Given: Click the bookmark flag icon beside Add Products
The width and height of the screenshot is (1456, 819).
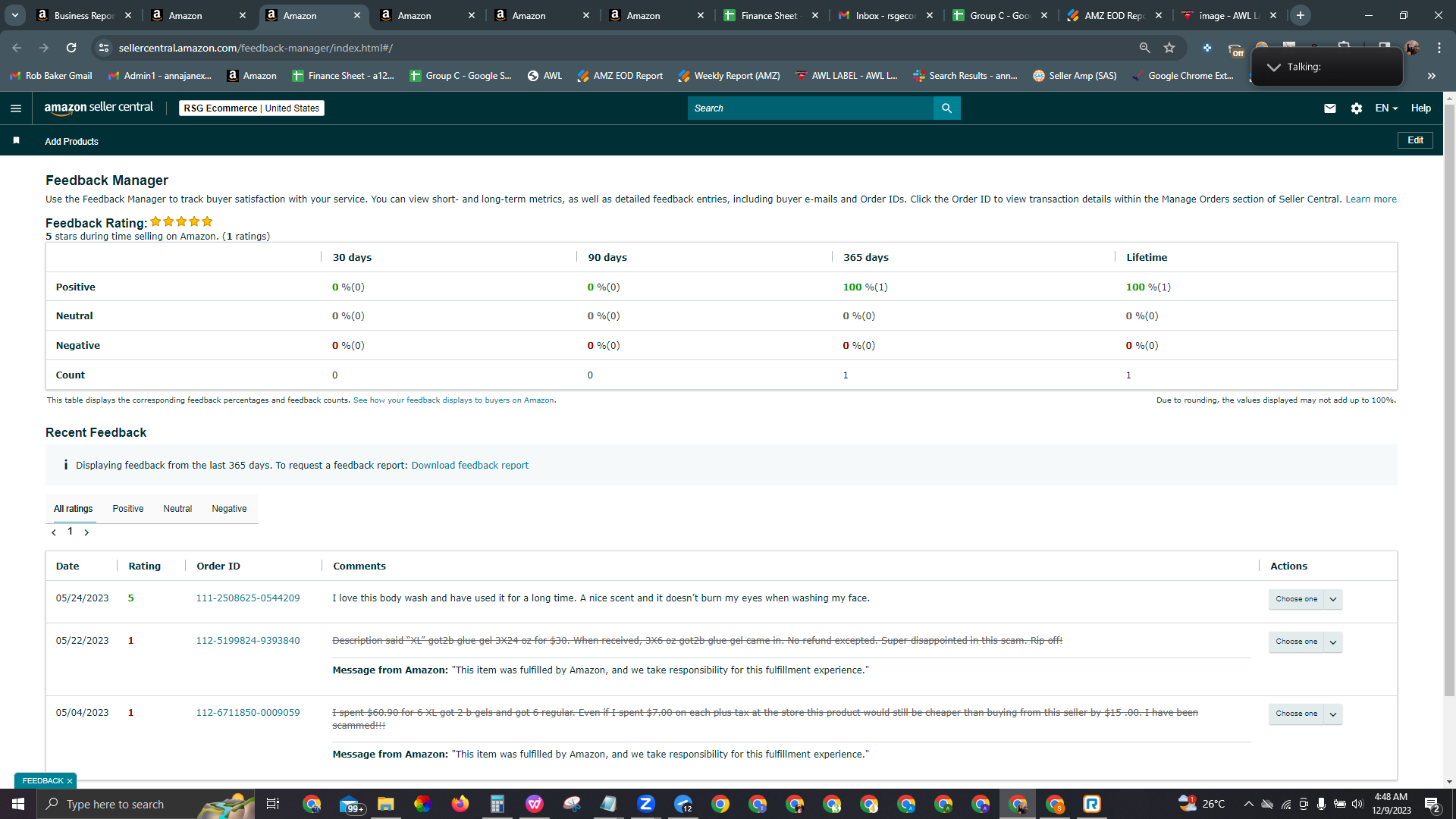Looking at the screenshot, I should 17,140.
